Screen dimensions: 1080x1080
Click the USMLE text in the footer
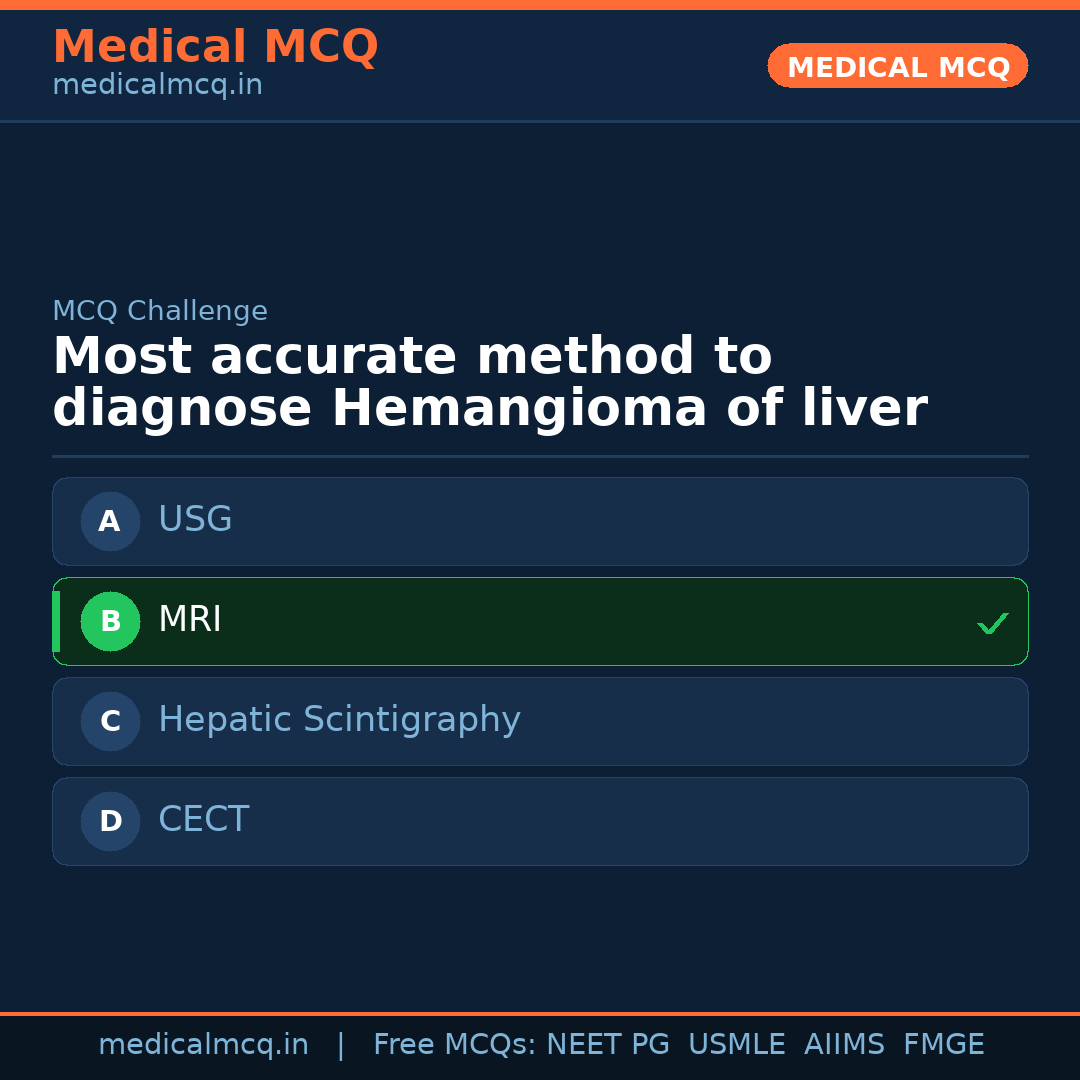(736, 1045)
